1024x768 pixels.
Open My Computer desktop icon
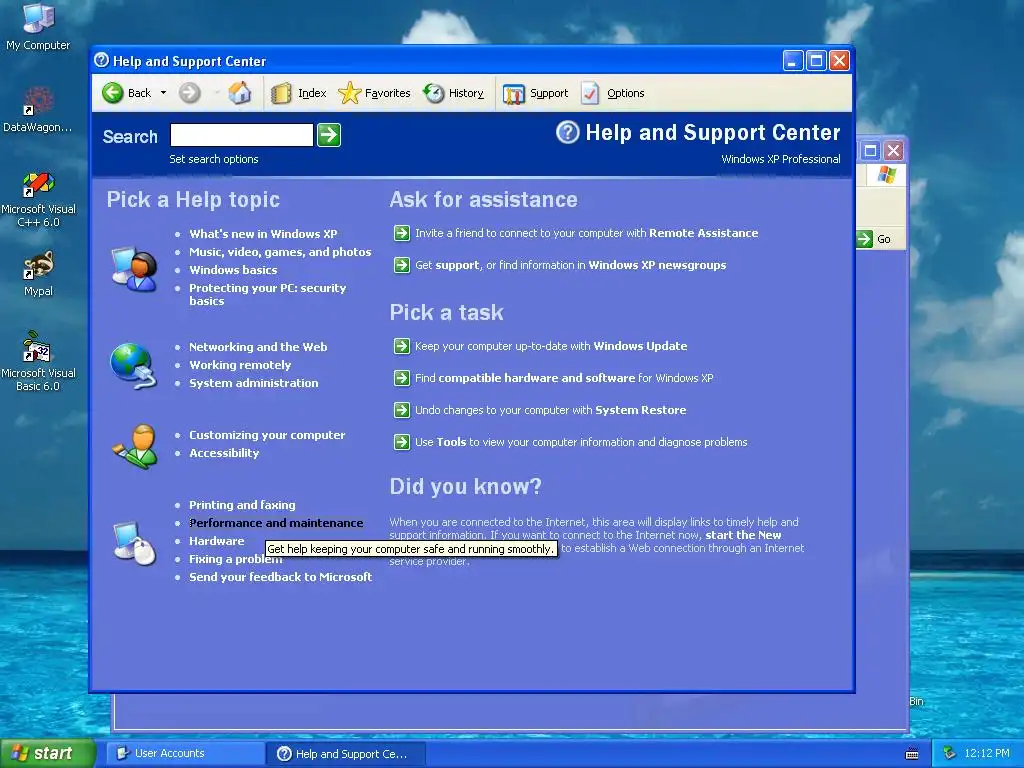[x=38, y=27]
